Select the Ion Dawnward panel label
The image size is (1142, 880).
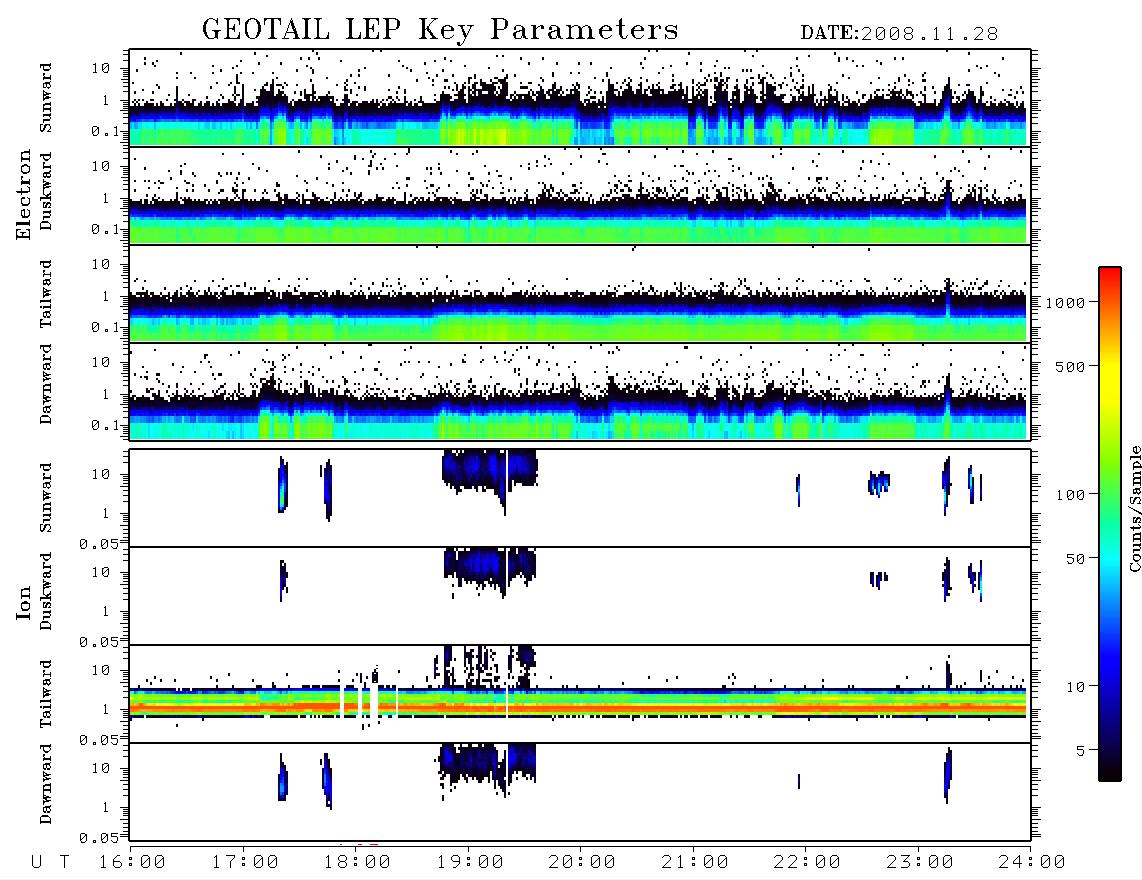click(x=45, y=784)
